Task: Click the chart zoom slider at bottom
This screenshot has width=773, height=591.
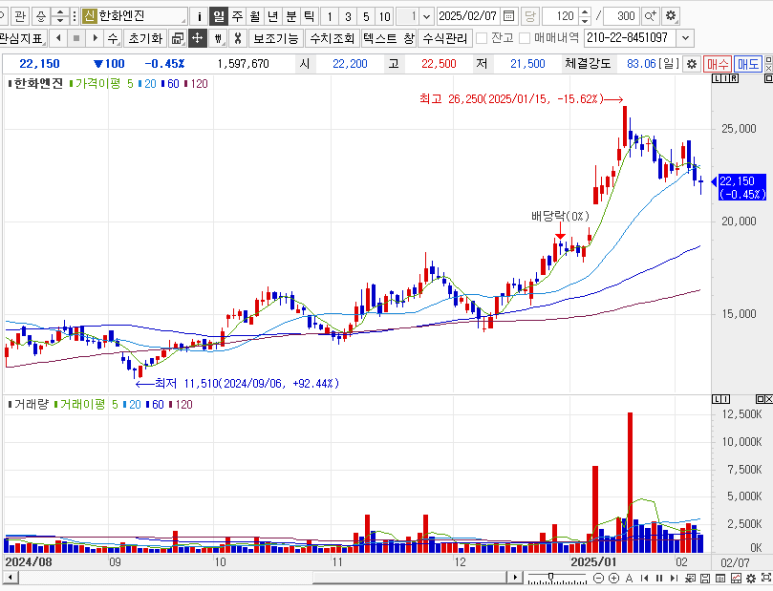Action: (550, 578)
